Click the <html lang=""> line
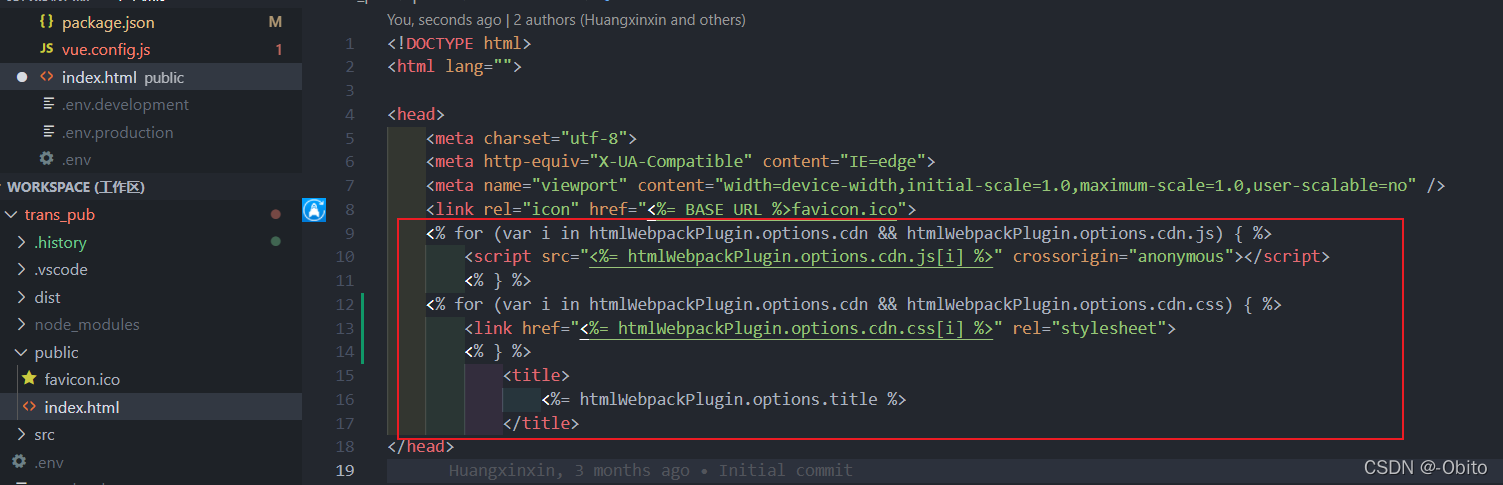Viewport: 1503px width, 485px height. point(454,67)
